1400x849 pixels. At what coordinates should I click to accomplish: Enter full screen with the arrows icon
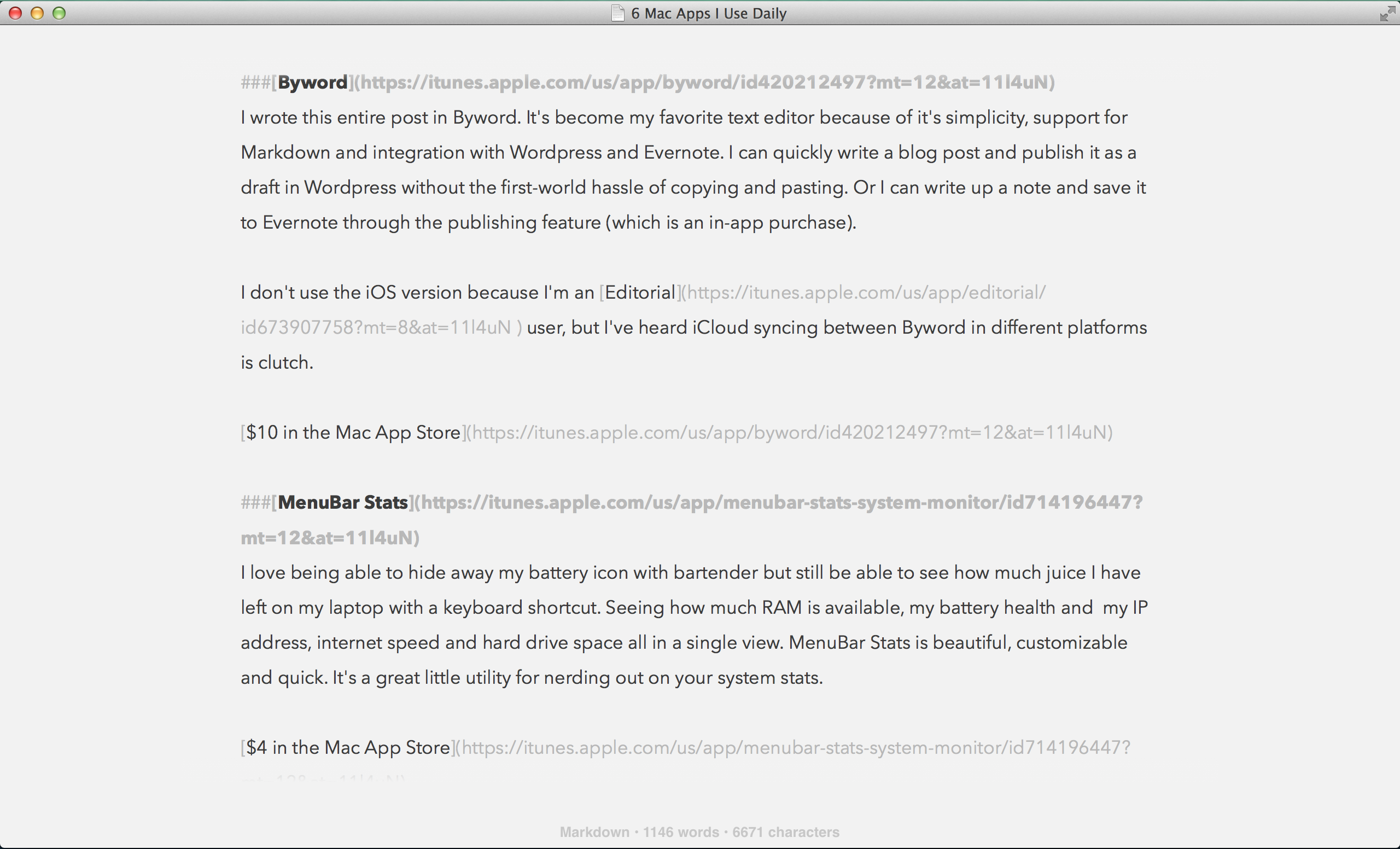click(x=1387, y=13)
